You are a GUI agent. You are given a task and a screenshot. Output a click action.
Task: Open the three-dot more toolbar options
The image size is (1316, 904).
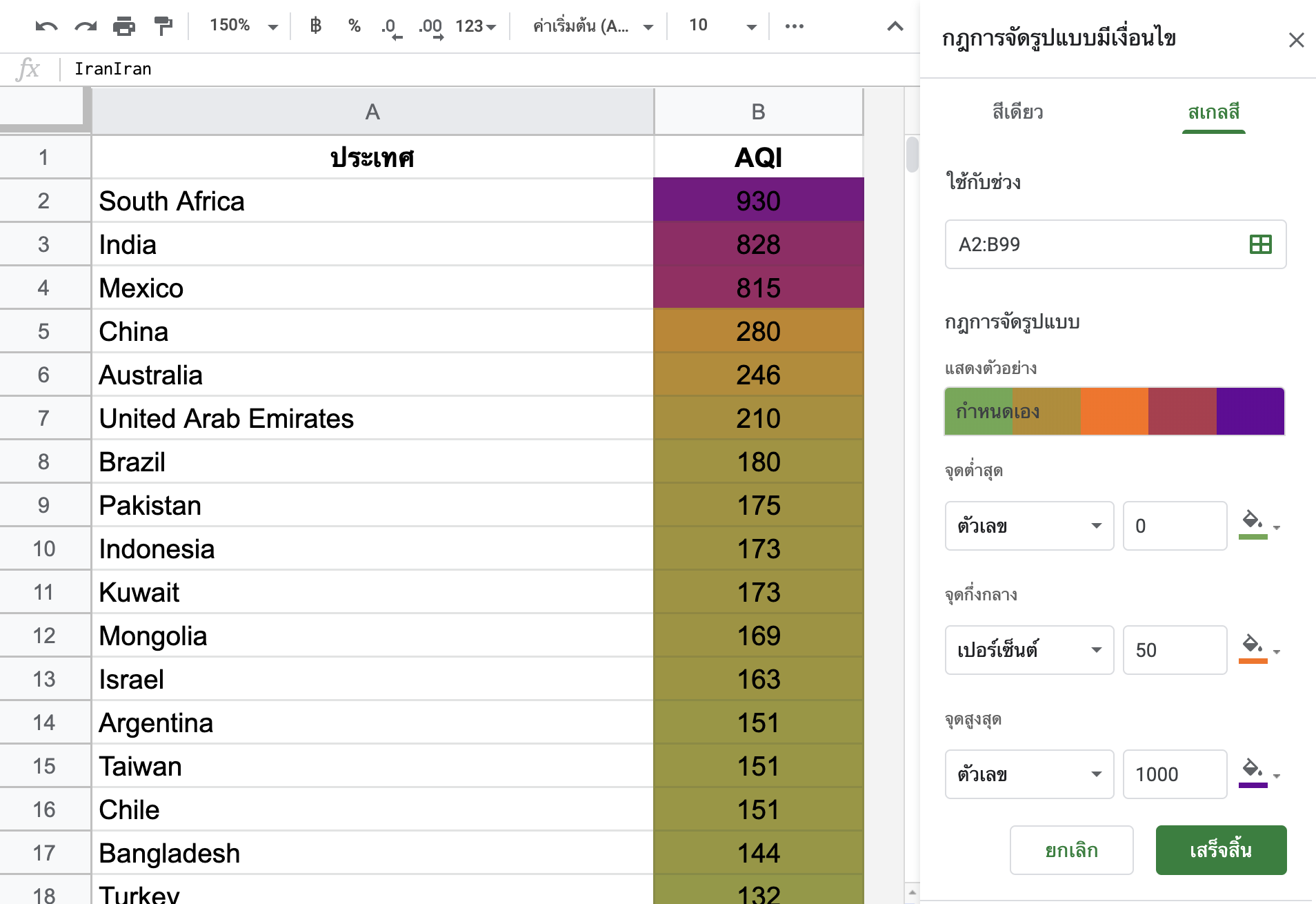[795, 26]
